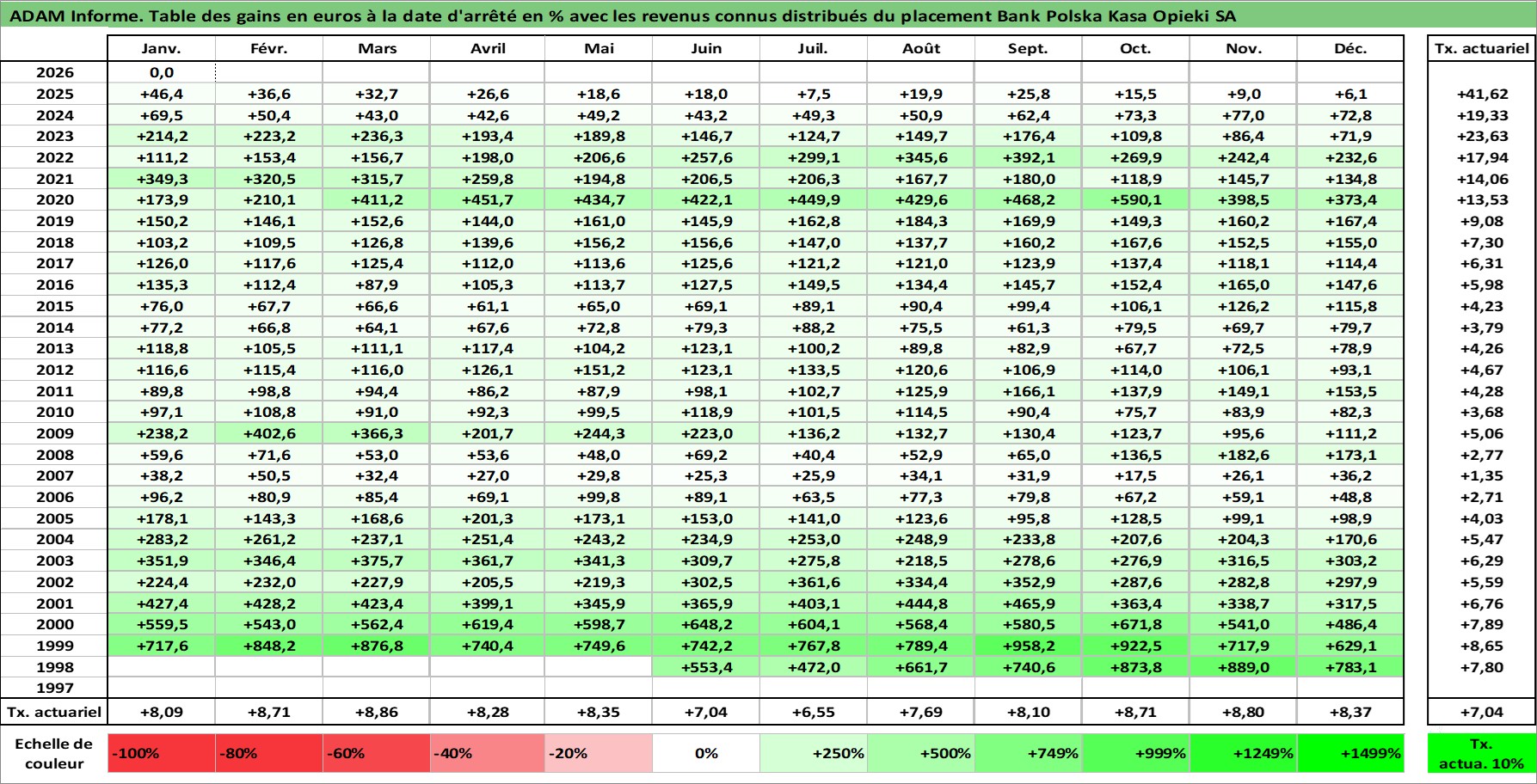Select the +6,1 value for Déc. 2025
The height and width of the screenshot is (784, 1537).
pyautogui.click(x=1350, y=94)
